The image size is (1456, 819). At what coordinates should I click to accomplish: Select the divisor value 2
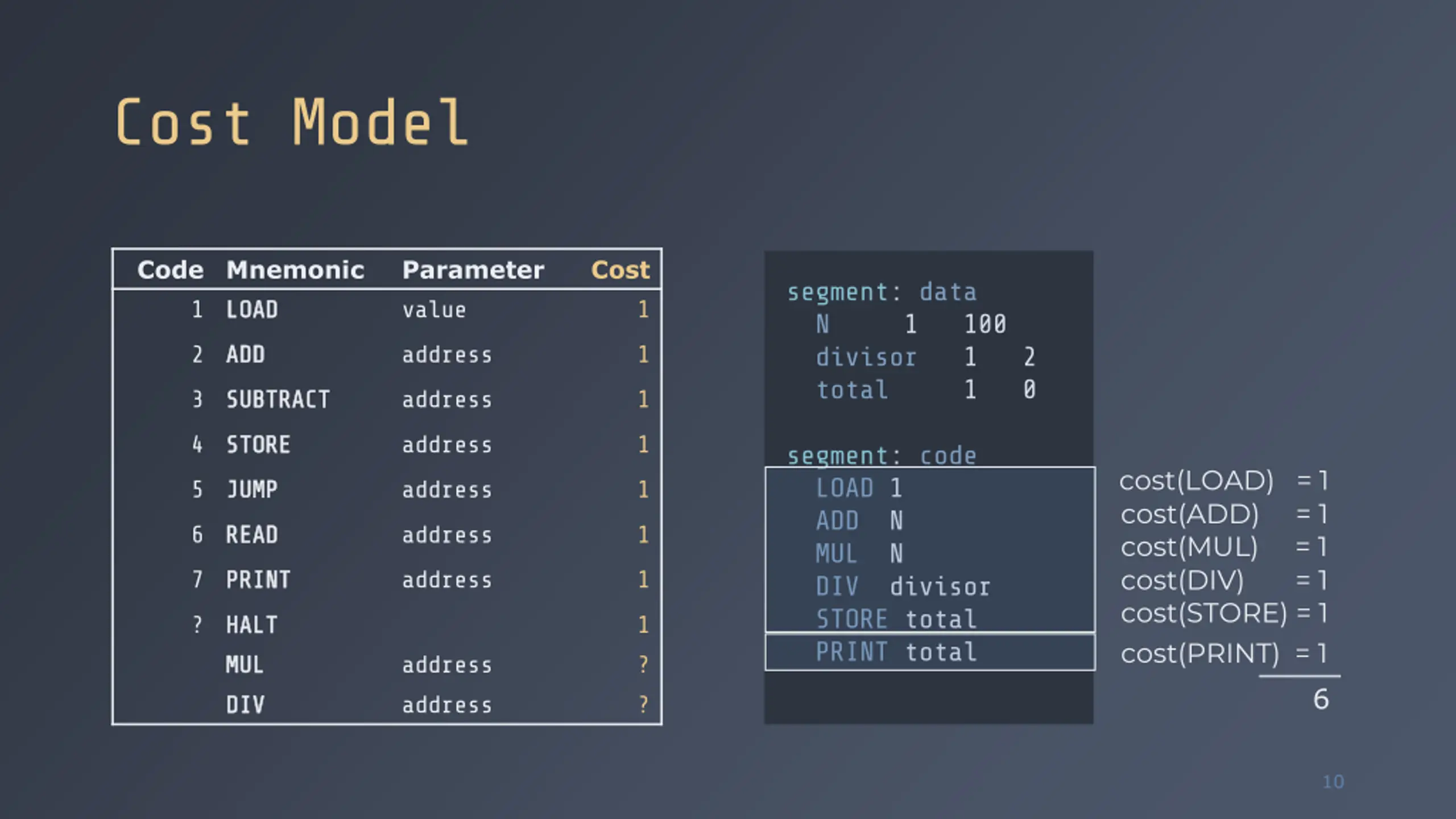[1029, 357]
